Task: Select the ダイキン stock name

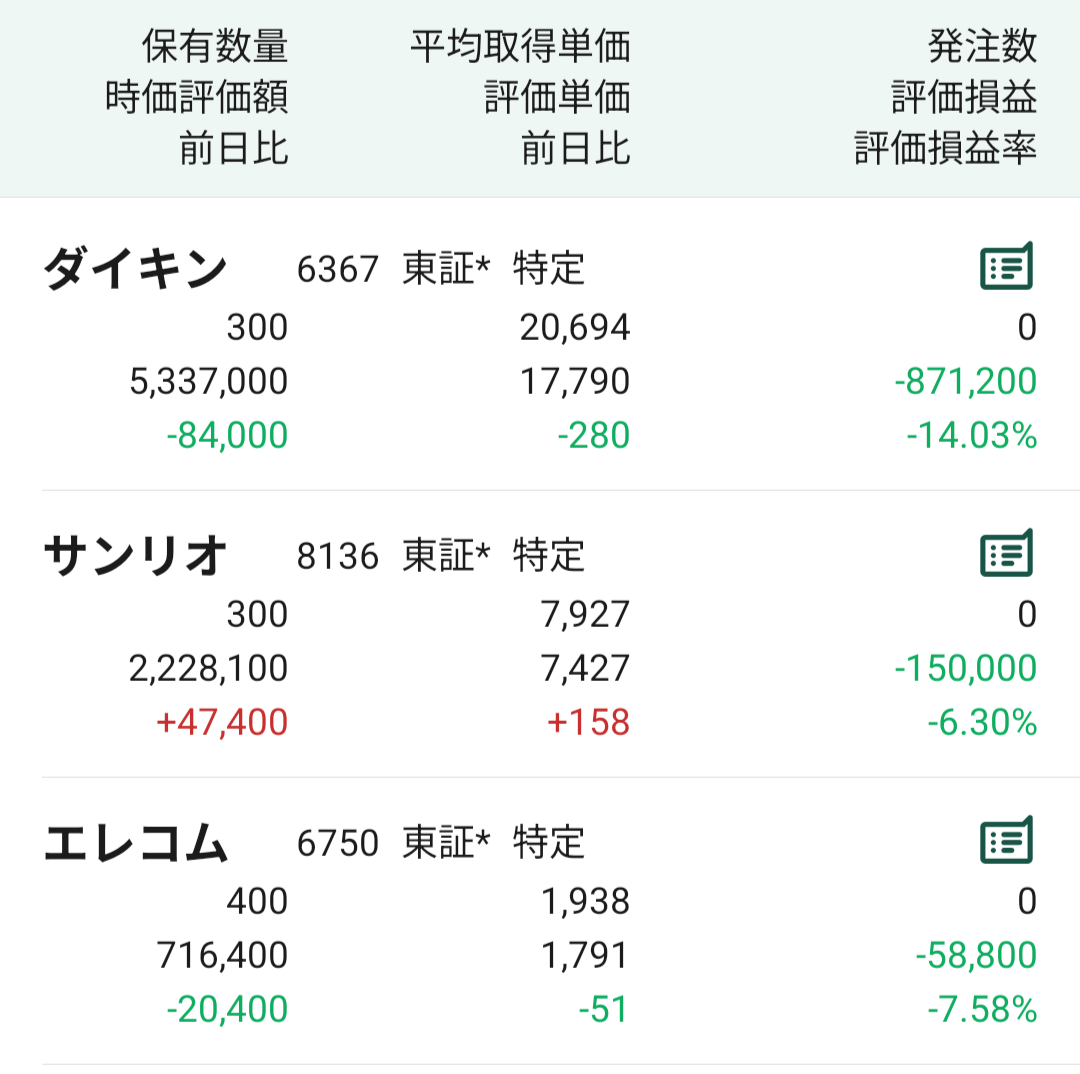Action: pyautogui.click(x=136, y=269)
